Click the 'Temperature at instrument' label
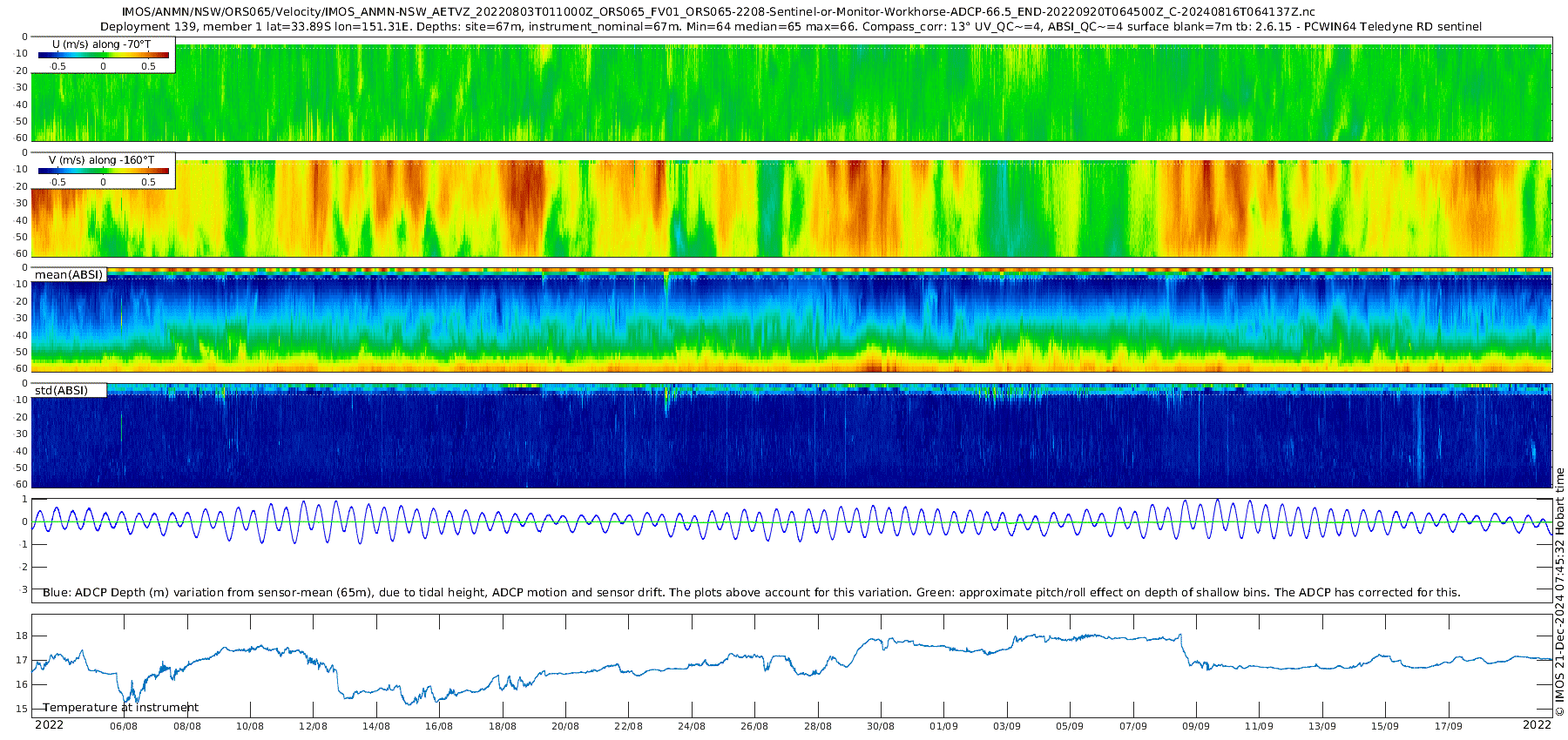Viewport: 1568px width, 740px height. [x=120, y=708]
